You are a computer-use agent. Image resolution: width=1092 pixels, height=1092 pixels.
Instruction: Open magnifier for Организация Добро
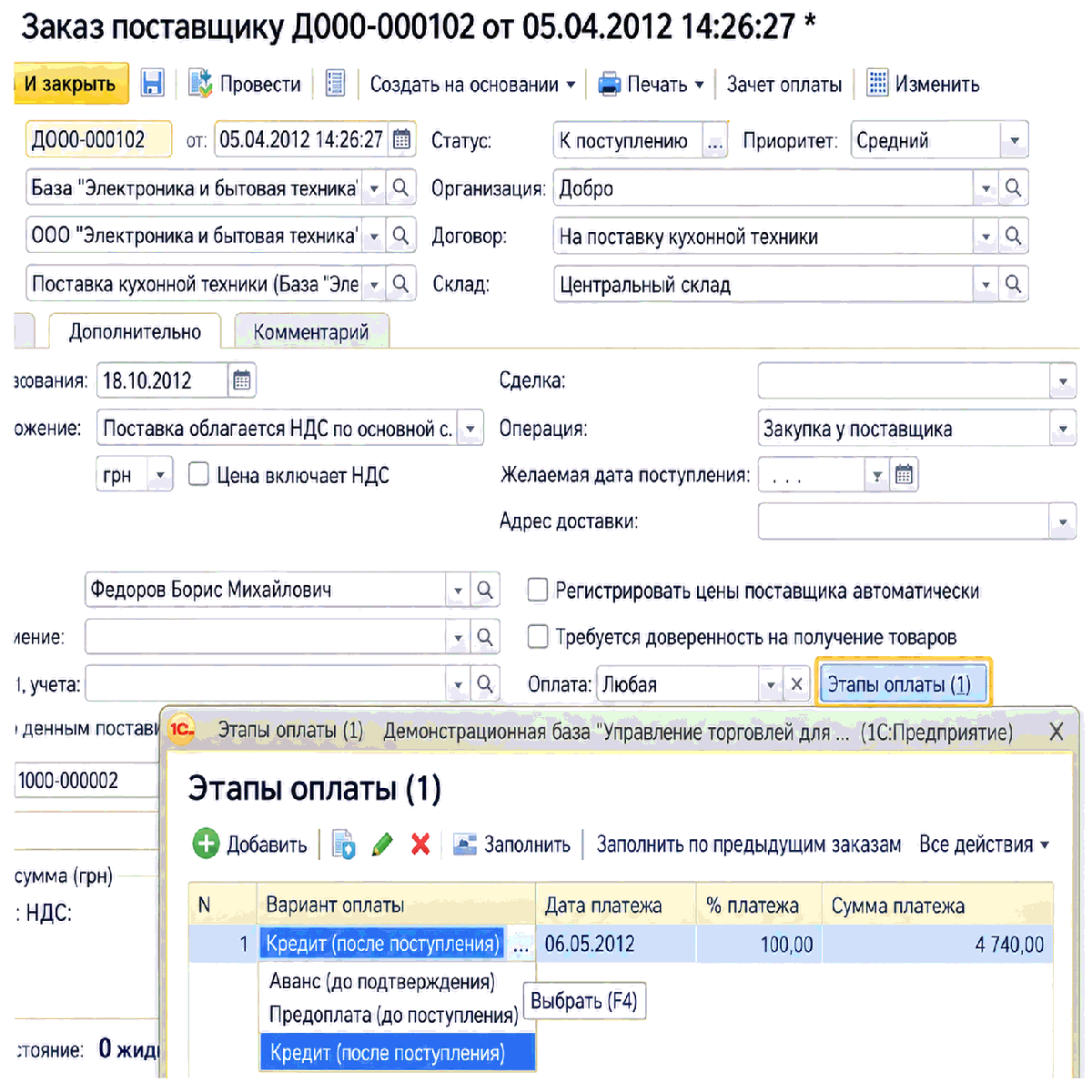pos(1013,188)
